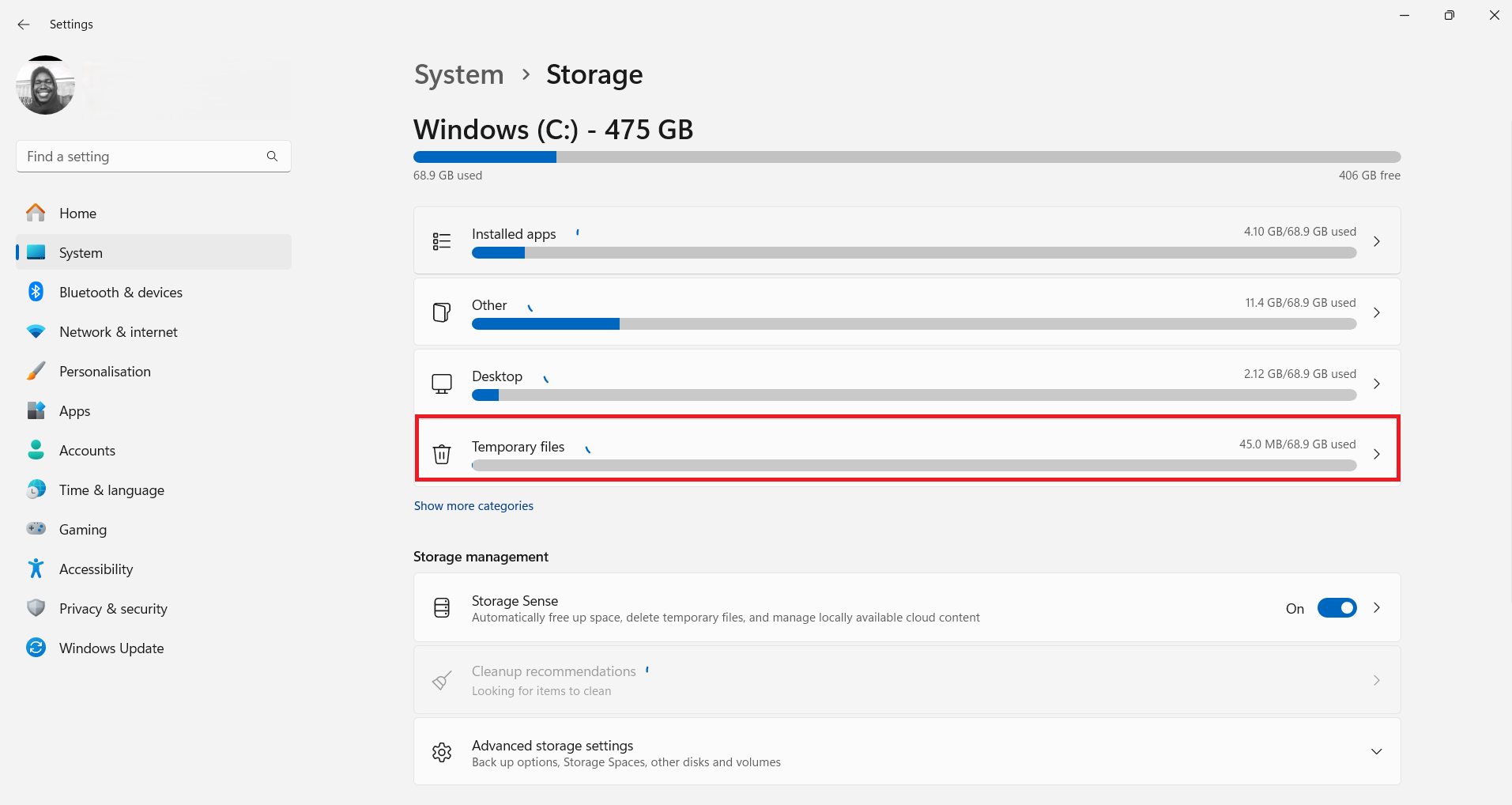
Task: Click Show more categories link
Action: (x=473, y=506)
